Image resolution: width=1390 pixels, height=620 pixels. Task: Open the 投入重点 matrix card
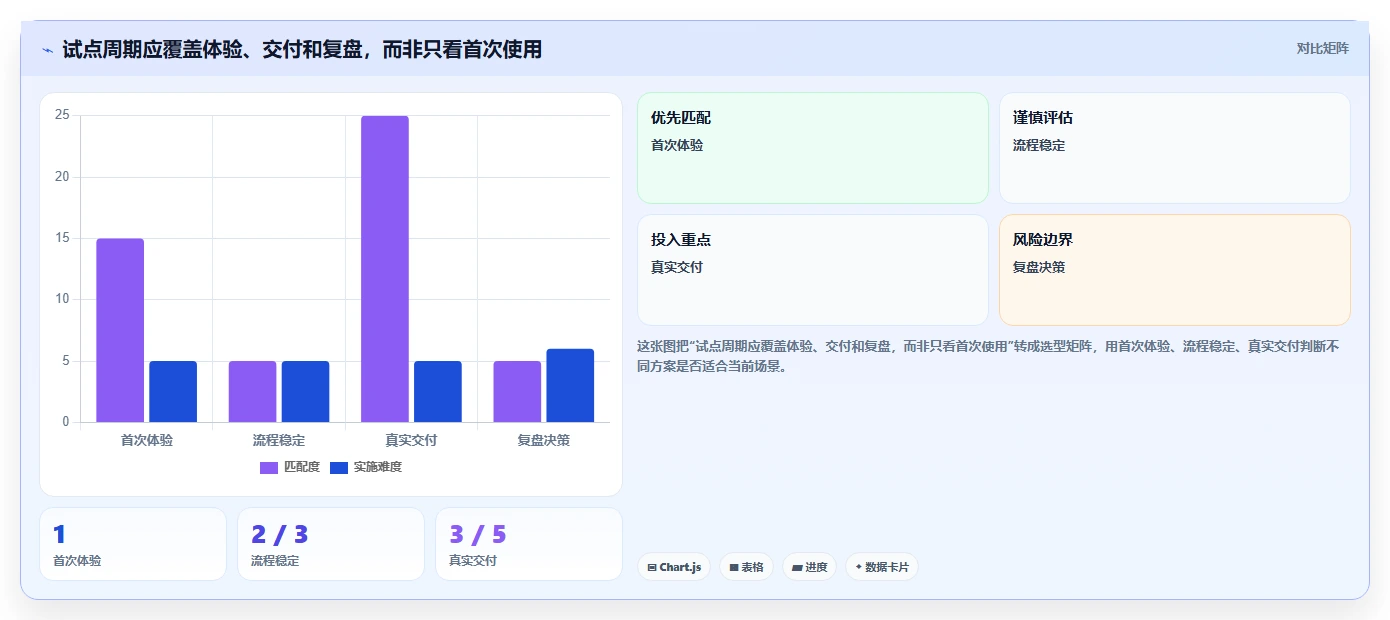tap(813, 270)
